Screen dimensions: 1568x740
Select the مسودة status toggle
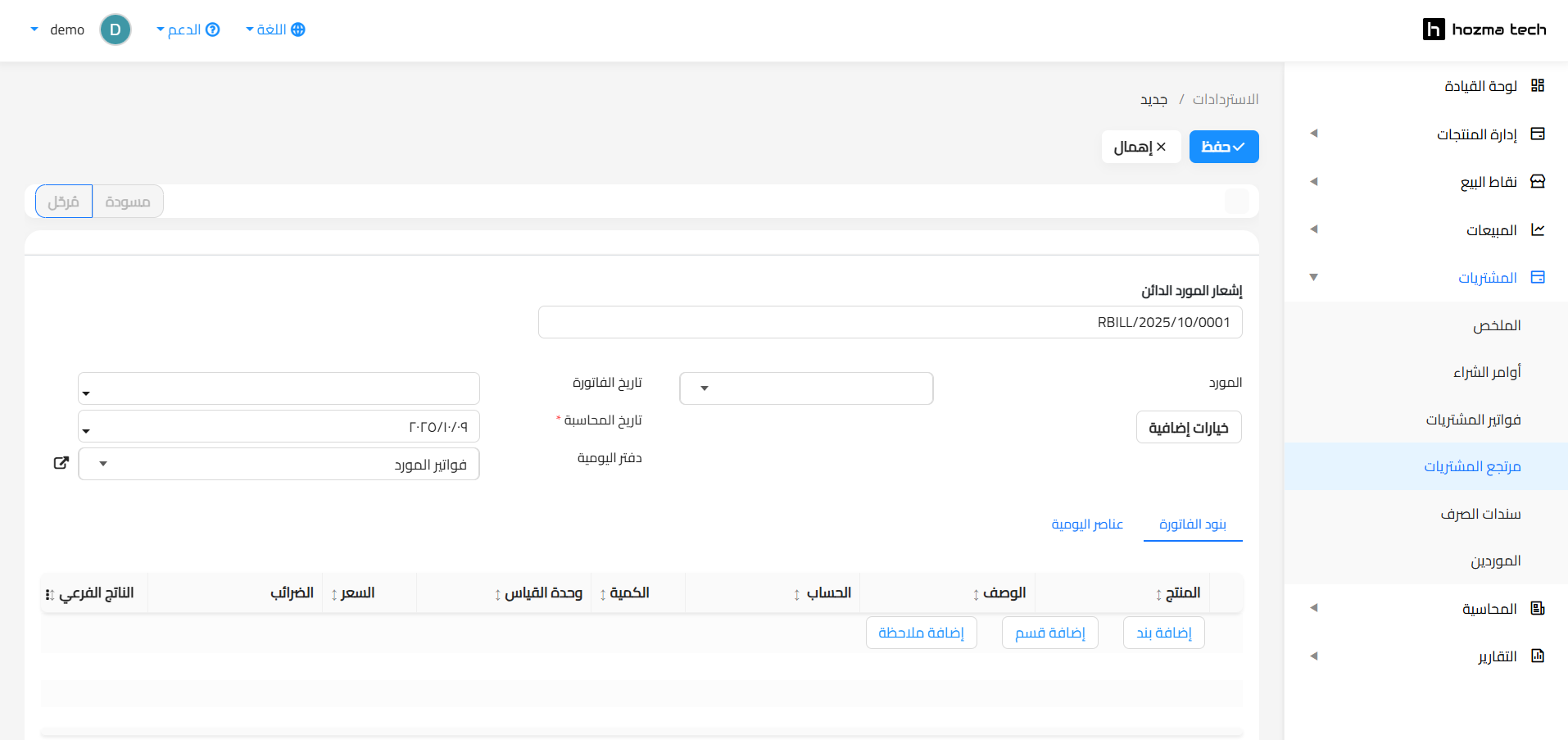click(128, 202)
